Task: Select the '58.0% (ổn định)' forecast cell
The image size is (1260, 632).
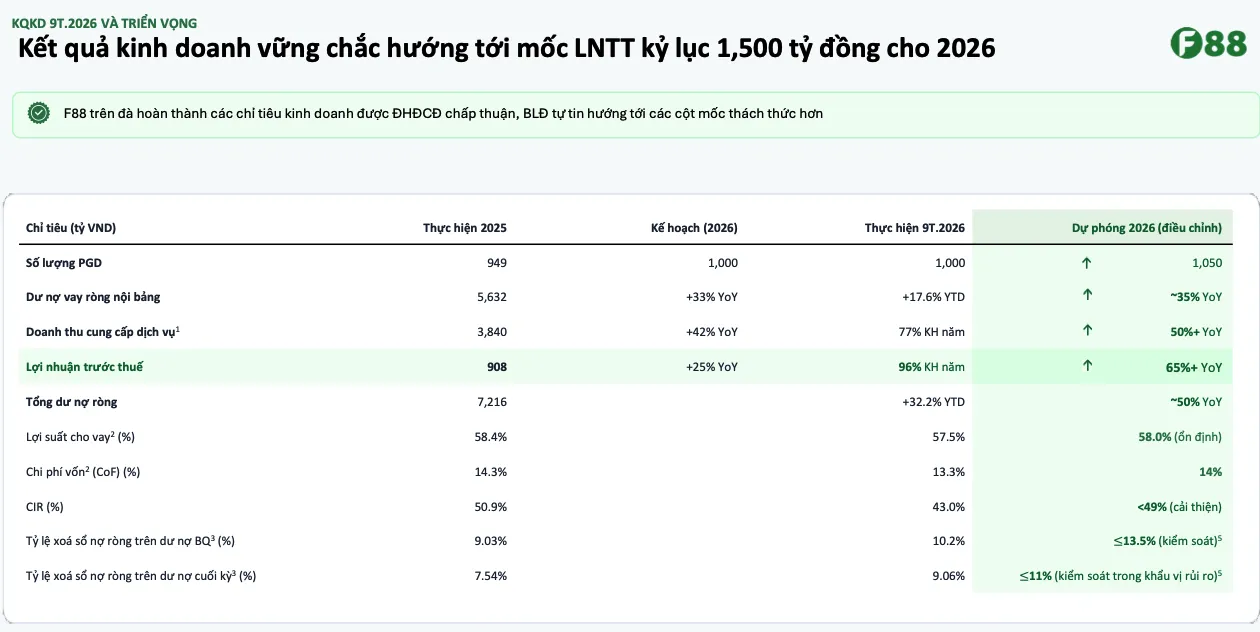Action: [1180, 437]
